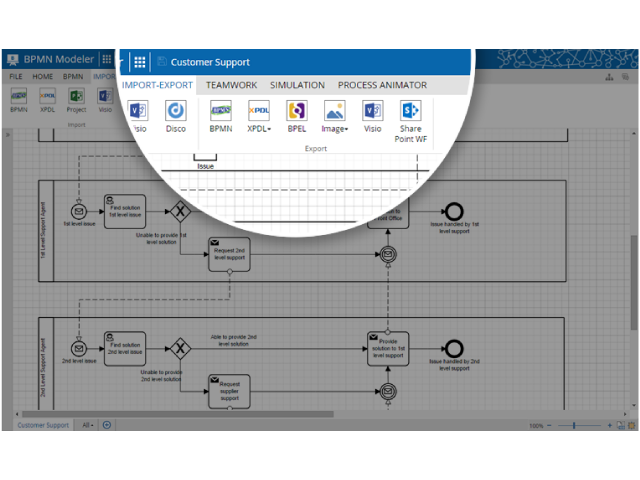The height and width of the screenshot is (480, 640).
Task: Import a Visio file in background ribbon
Action: pyautogui.click(x=105, y=100)
